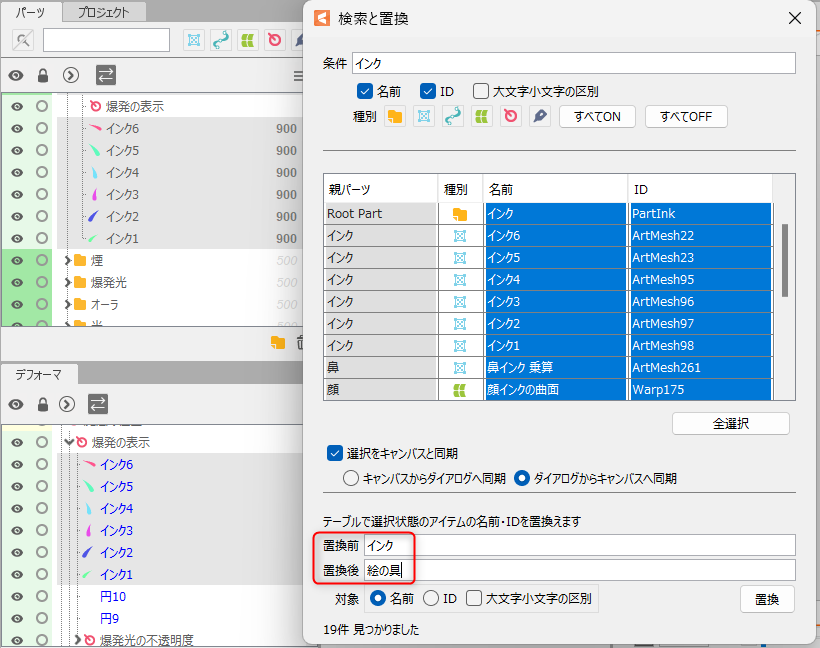This screenshot has width=820, height=648.
Task: Switch to the プロジェクト tab
Action: (104, 12)
